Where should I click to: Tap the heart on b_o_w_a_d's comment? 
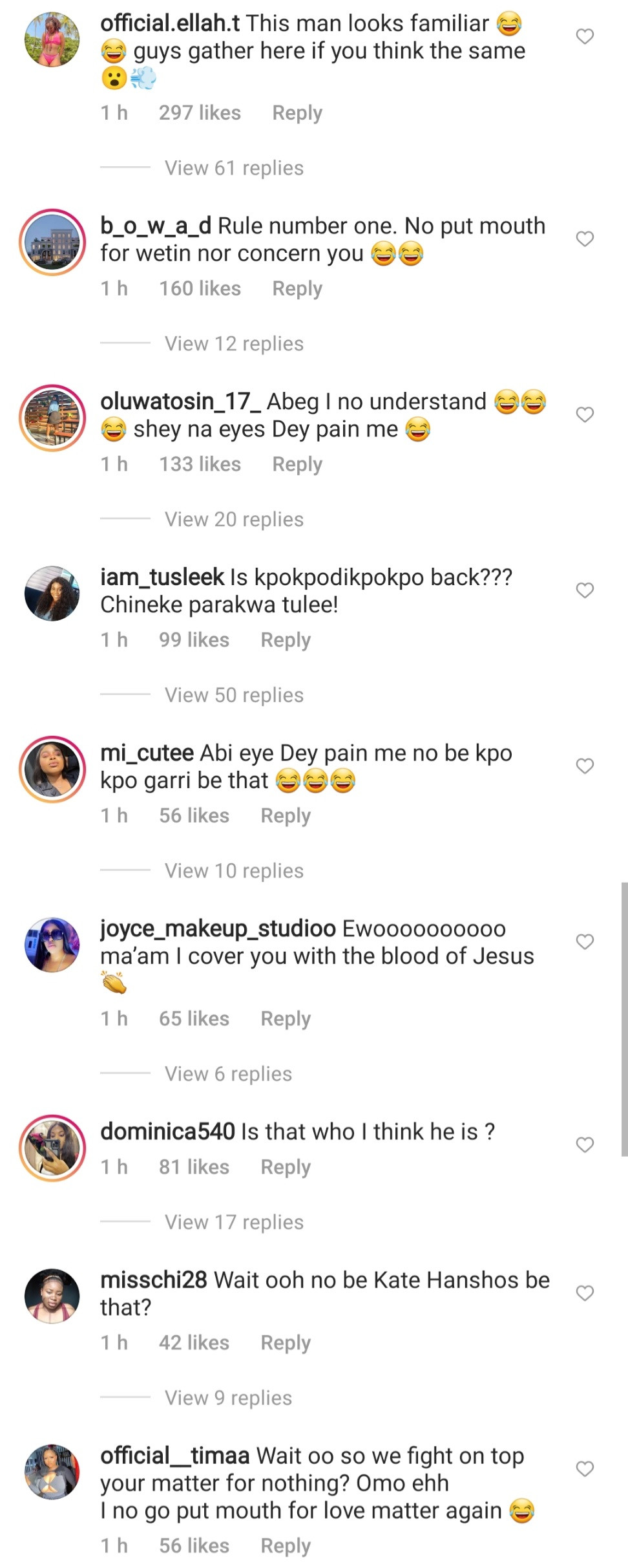pyautogui.click(x=585, y=240)
